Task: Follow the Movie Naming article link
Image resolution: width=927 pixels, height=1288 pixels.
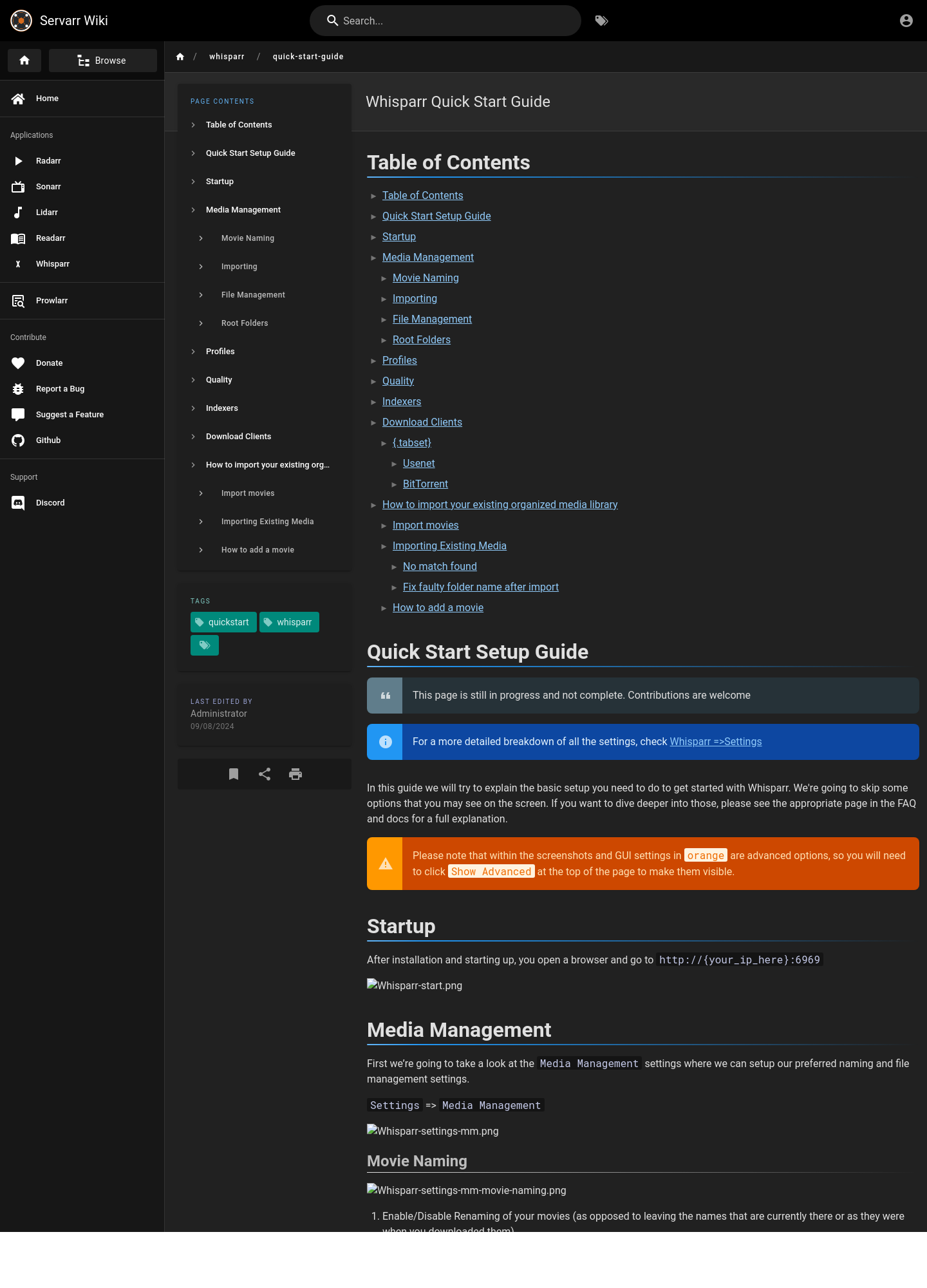Action: (426, 278)
